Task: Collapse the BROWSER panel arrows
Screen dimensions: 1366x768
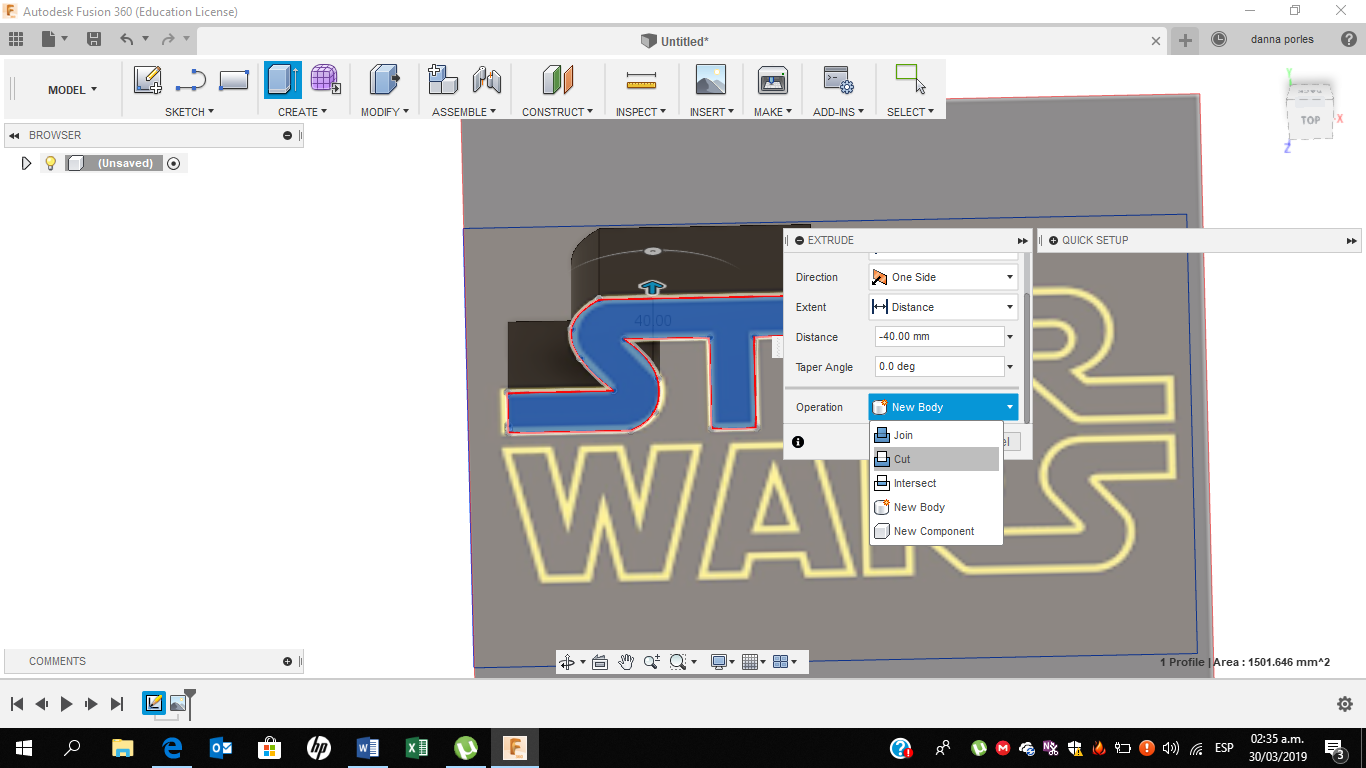Action: (14, 135)
